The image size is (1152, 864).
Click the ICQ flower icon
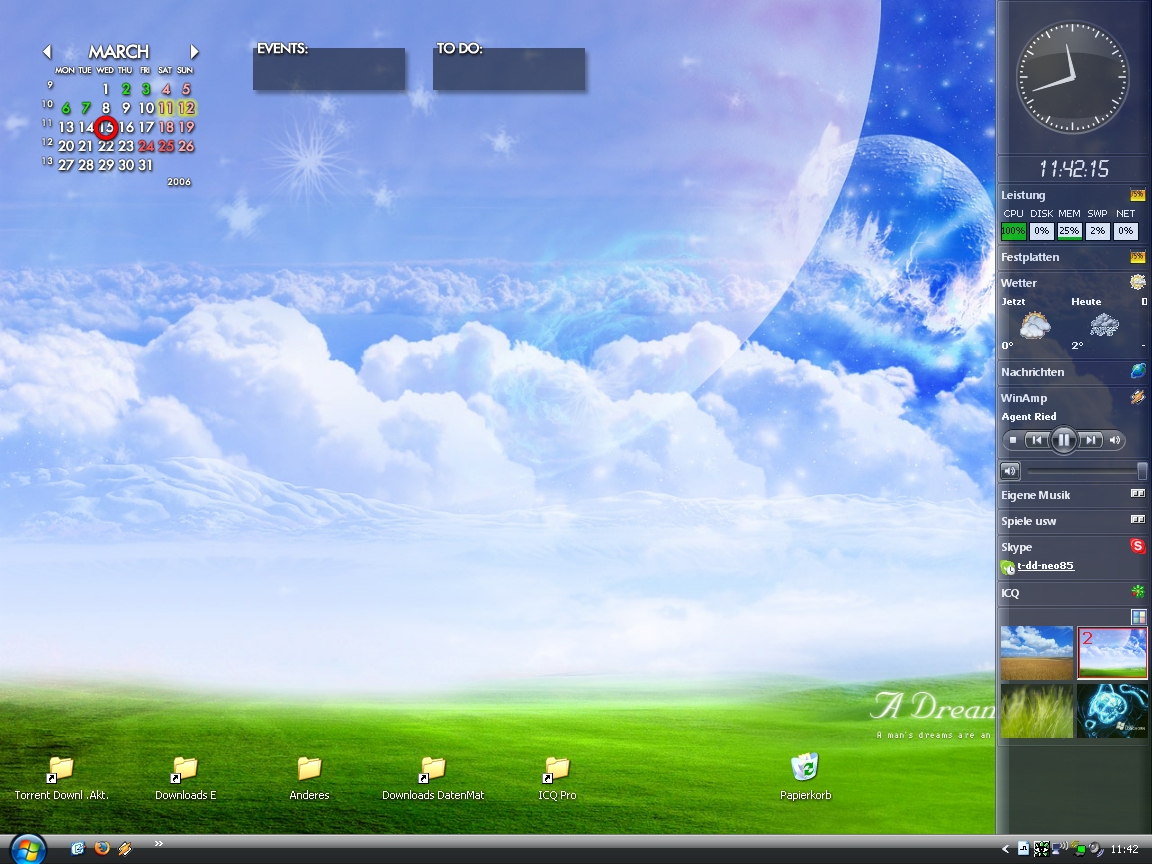(x=1137, y=592)
